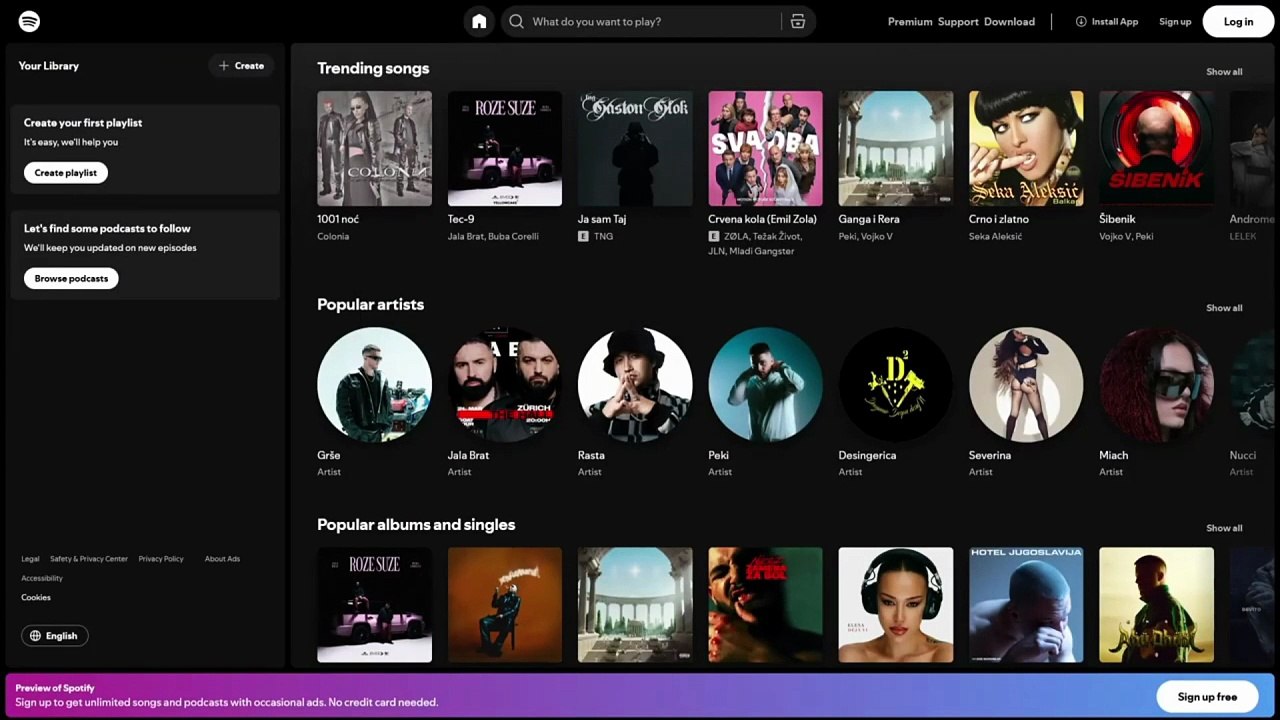
Task: Open artist Jala Brat's picture
Action: (505, 384)
